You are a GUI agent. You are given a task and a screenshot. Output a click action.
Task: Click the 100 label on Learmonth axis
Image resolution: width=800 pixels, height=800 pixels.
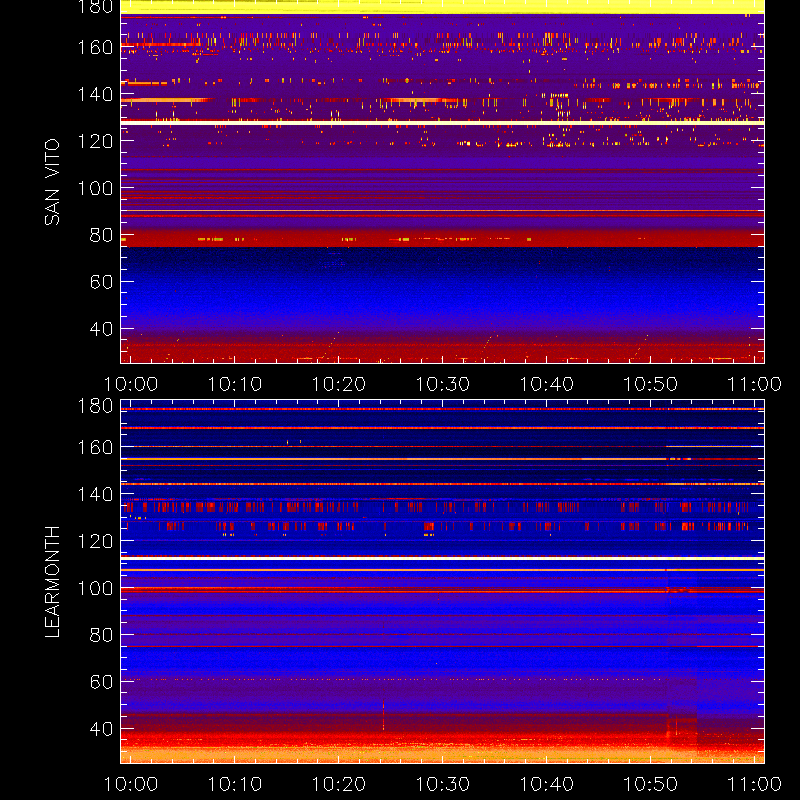(x=95, y=588)
